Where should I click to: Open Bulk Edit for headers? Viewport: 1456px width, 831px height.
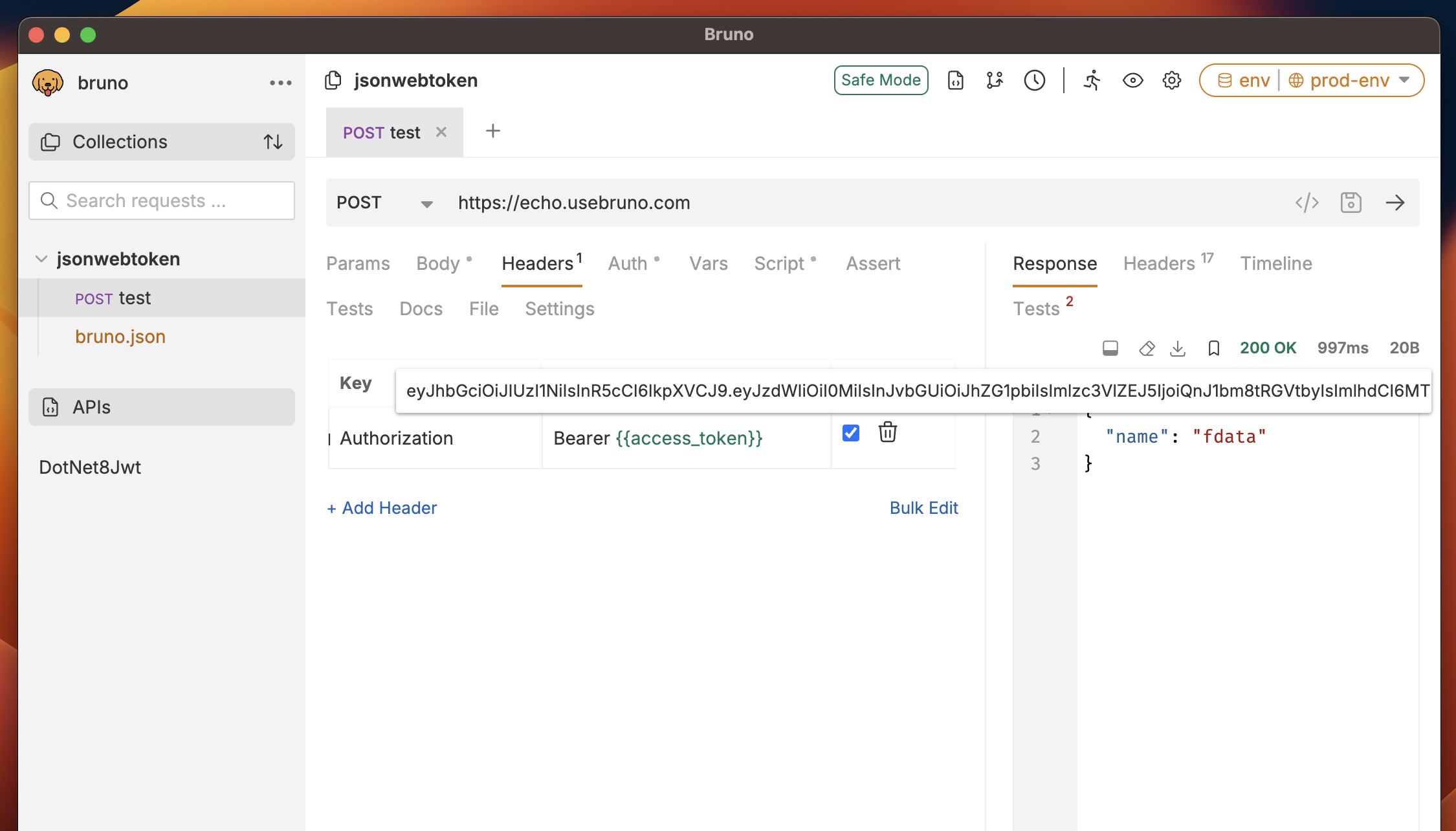click(924, 508)
